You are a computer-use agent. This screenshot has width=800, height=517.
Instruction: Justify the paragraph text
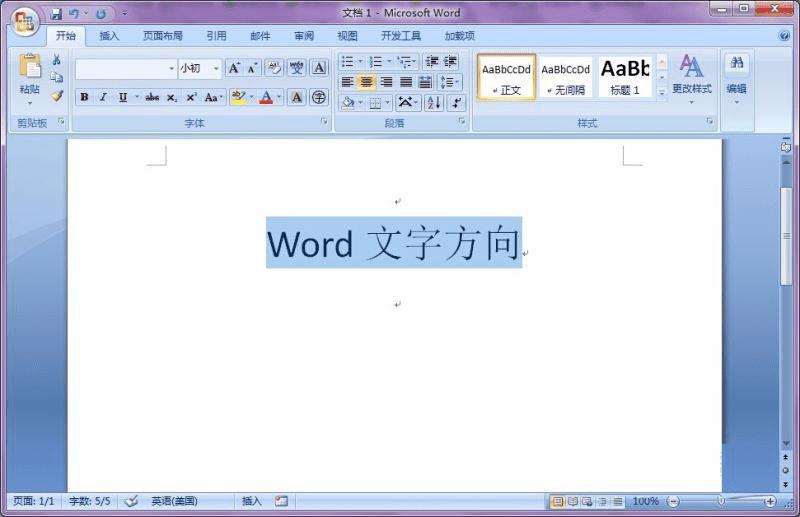tap(406, 82)
